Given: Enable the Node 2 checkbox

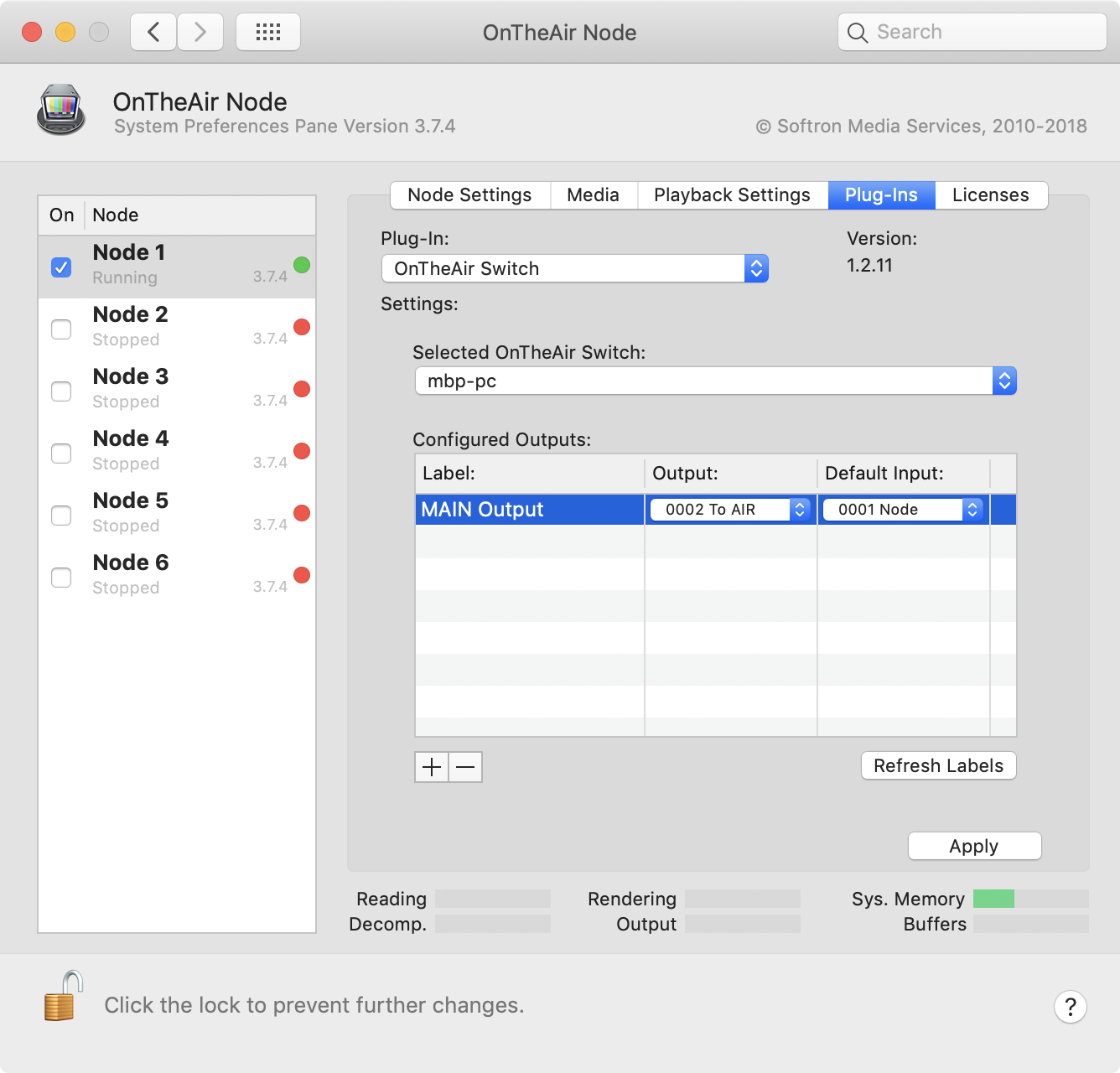Looking at the screenshot, I should (61, 329).
